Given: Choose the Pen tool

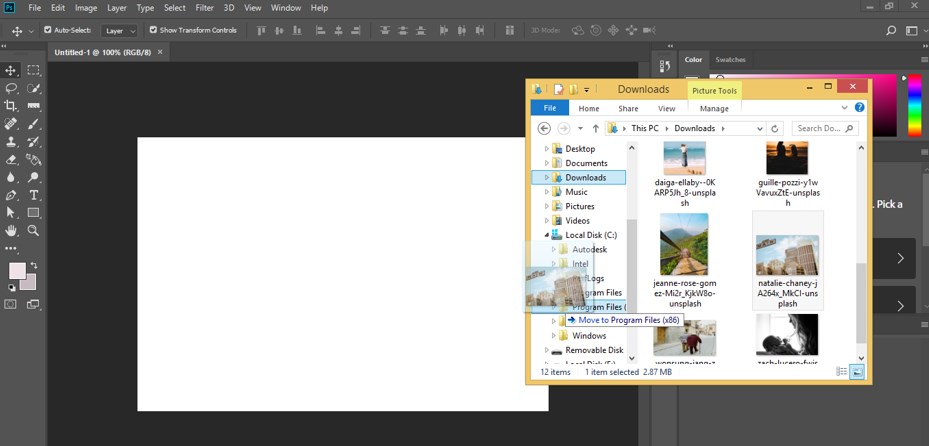Looking at the screenshot, I should pos(12,195).
